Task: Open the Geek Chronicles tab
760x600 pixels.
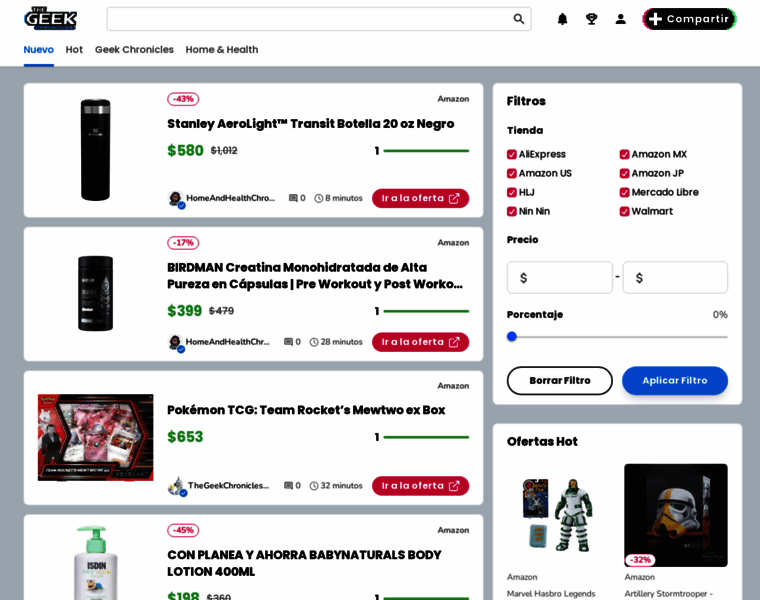Action: [134, 49]
